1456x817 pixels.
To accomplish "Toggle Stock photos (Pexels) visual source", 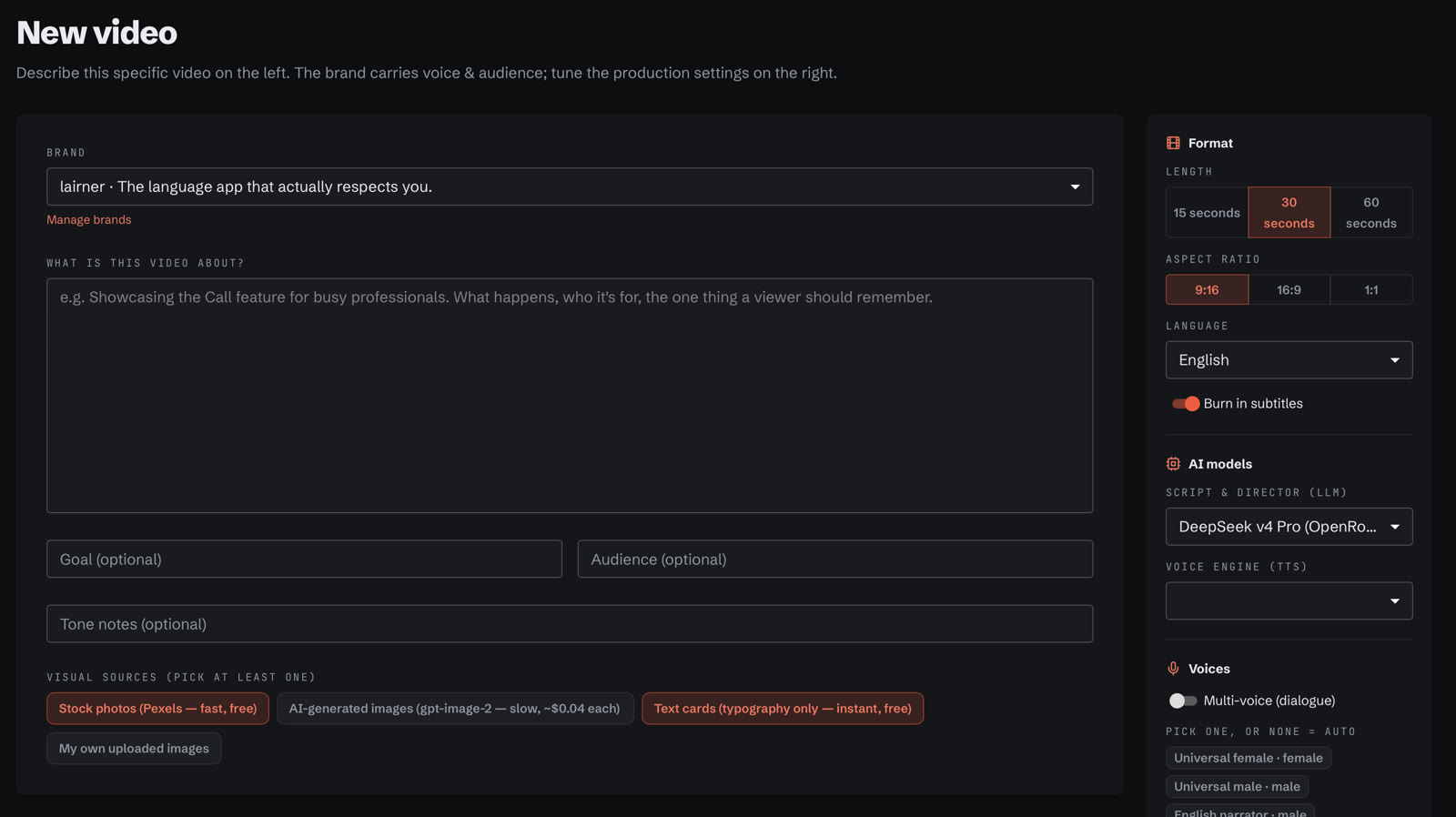I will [157, 709].
